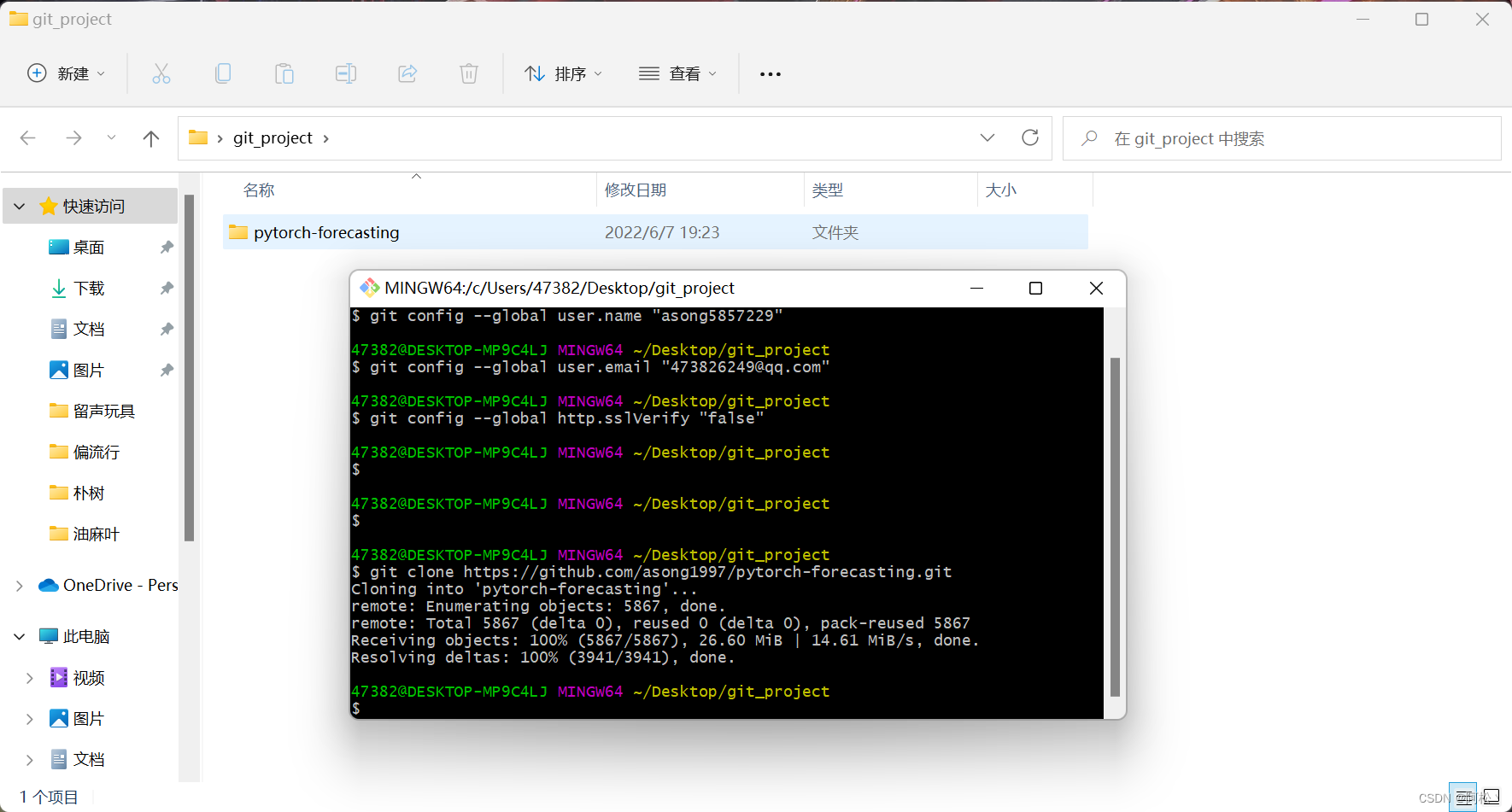Open address bar history dropdown

(x=987, y=137)
